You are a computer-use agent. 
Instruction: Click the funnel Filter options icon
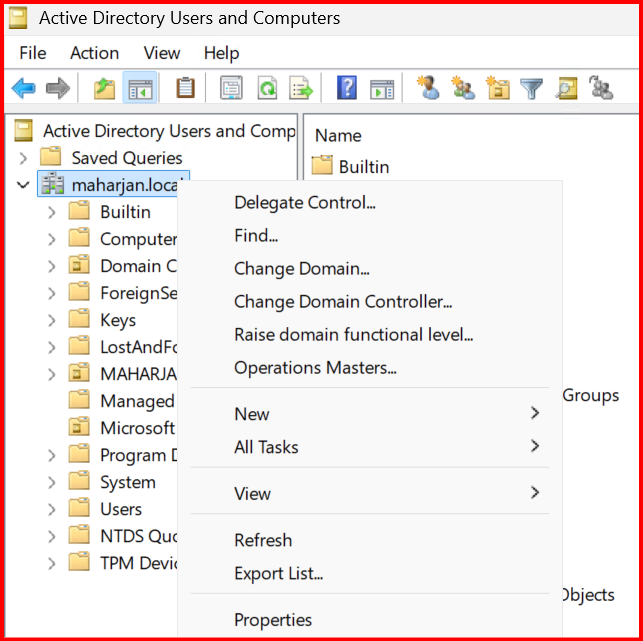(531, 89)
